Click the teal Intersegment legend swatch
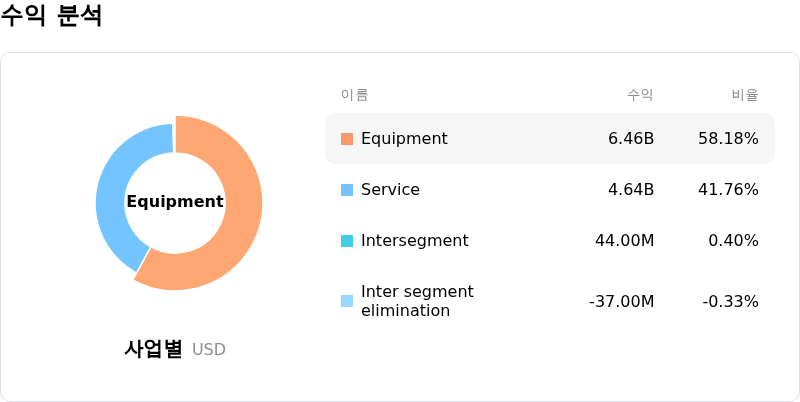This screenshot has width=800, height=402. (x=347, y=241)
